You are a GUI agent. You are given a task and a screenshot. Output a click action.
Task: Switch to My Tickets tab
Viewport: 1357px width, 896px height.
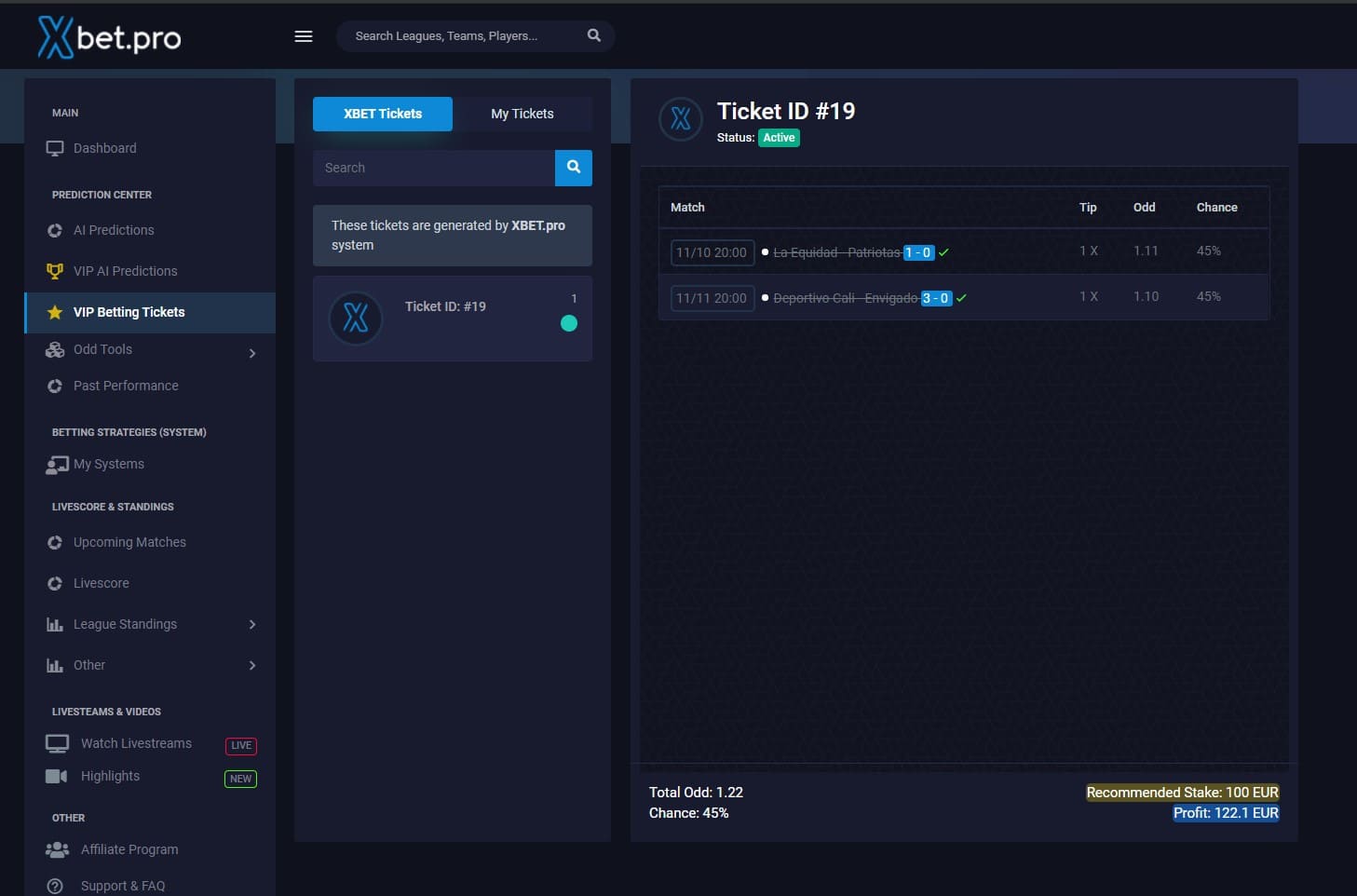click(522, 114)
